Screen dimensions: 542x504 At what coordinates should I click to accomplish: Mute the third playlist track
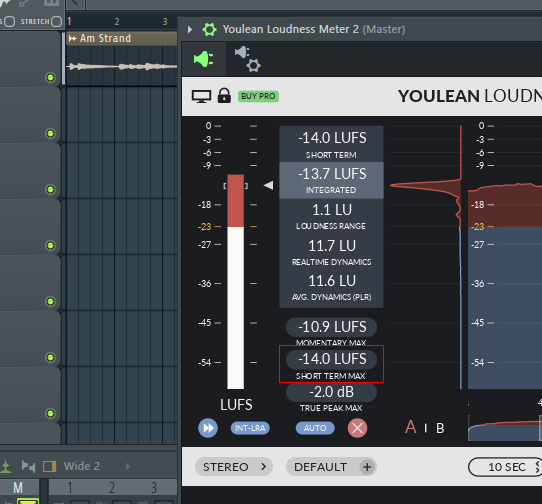tap(50, 189)
